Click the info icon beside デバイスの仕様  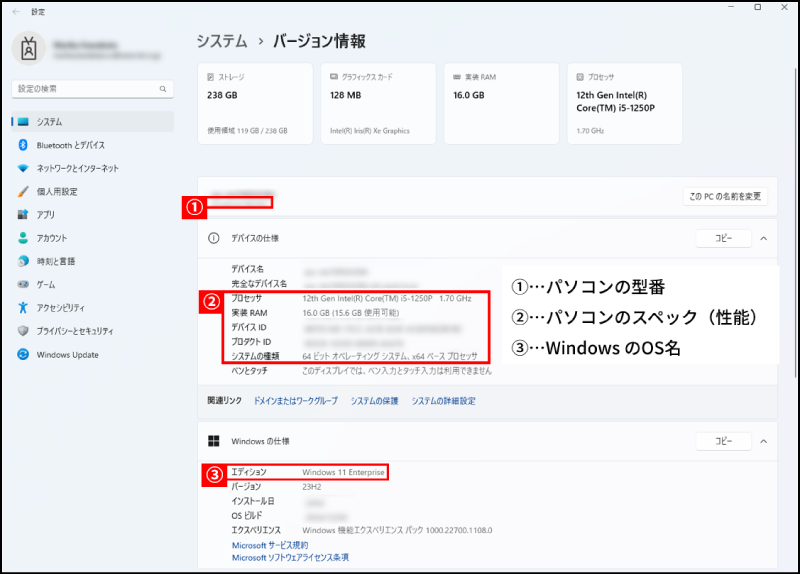tap(214, 238)
